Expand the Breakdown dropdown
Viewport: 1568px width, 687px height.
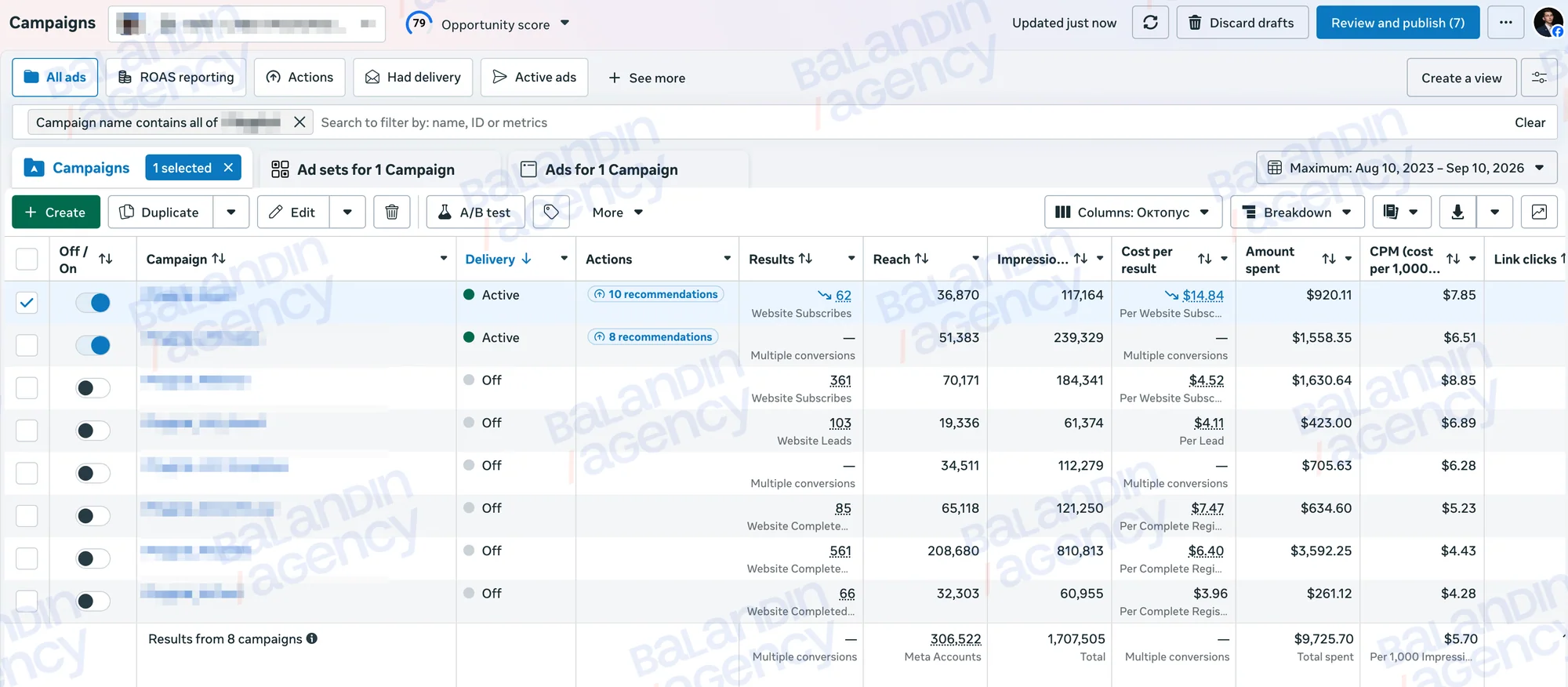coord(1298,213)
